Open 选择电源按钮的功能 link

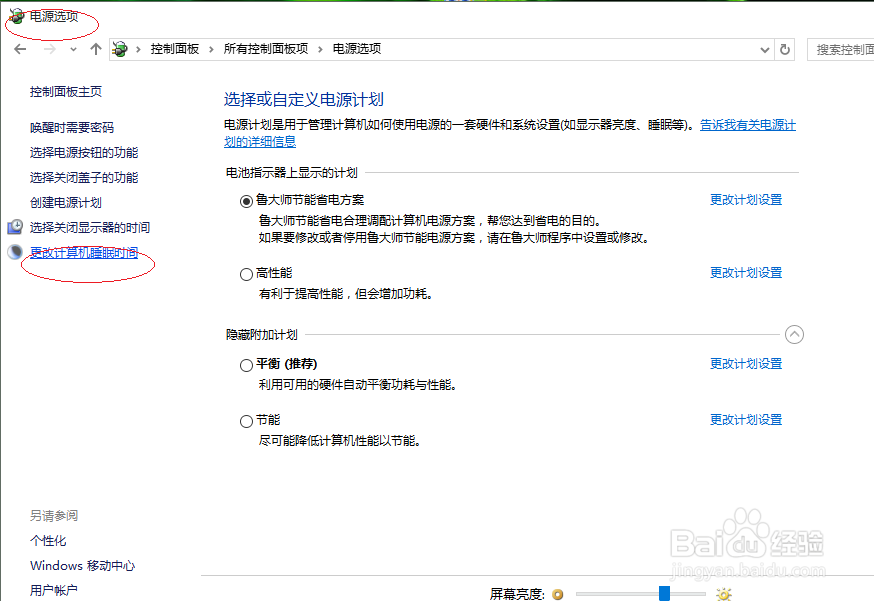[x=84, y=153]
